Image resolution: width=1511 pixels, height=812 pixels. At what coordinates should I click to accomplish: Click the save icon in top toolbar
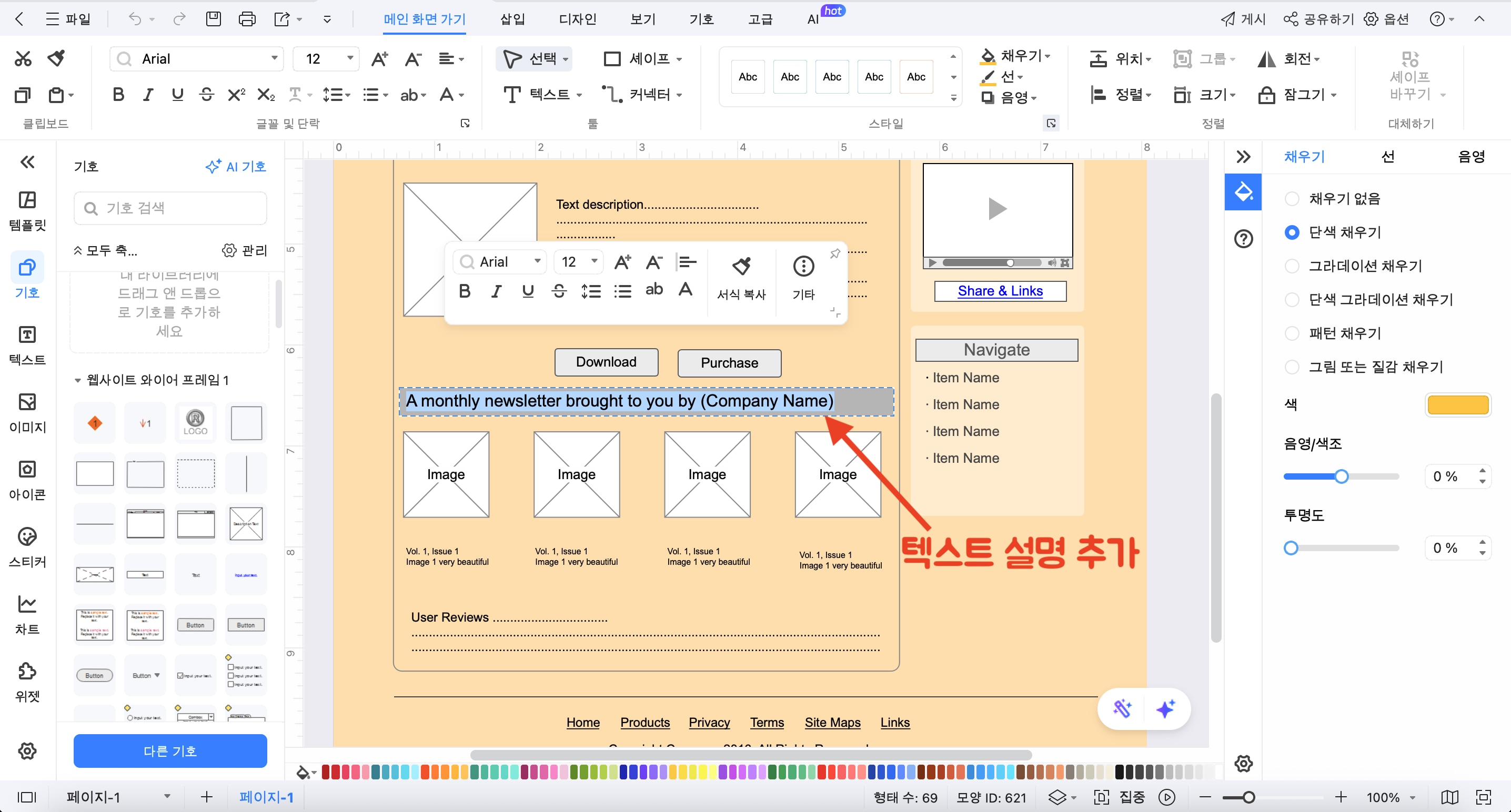(214, 19)
